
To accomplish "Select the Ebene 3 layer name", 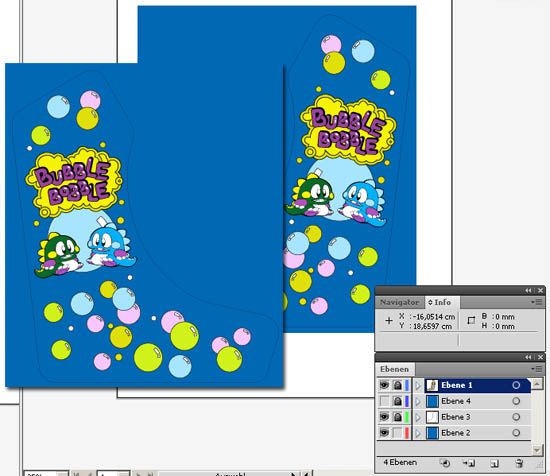I will (x=456, y=417).
